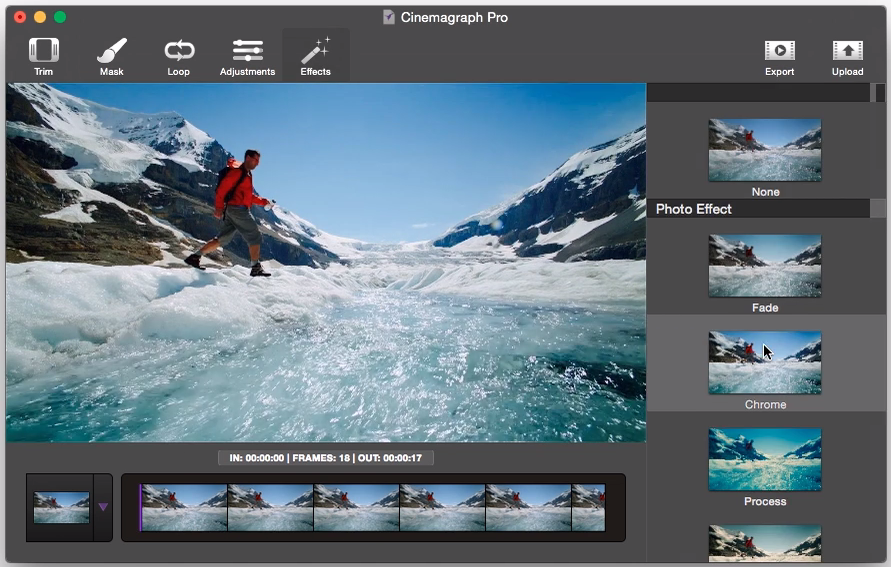This screenshot has height=567, width=891.
Task: Select the Chrome photo effect
Action: (765, 363)
